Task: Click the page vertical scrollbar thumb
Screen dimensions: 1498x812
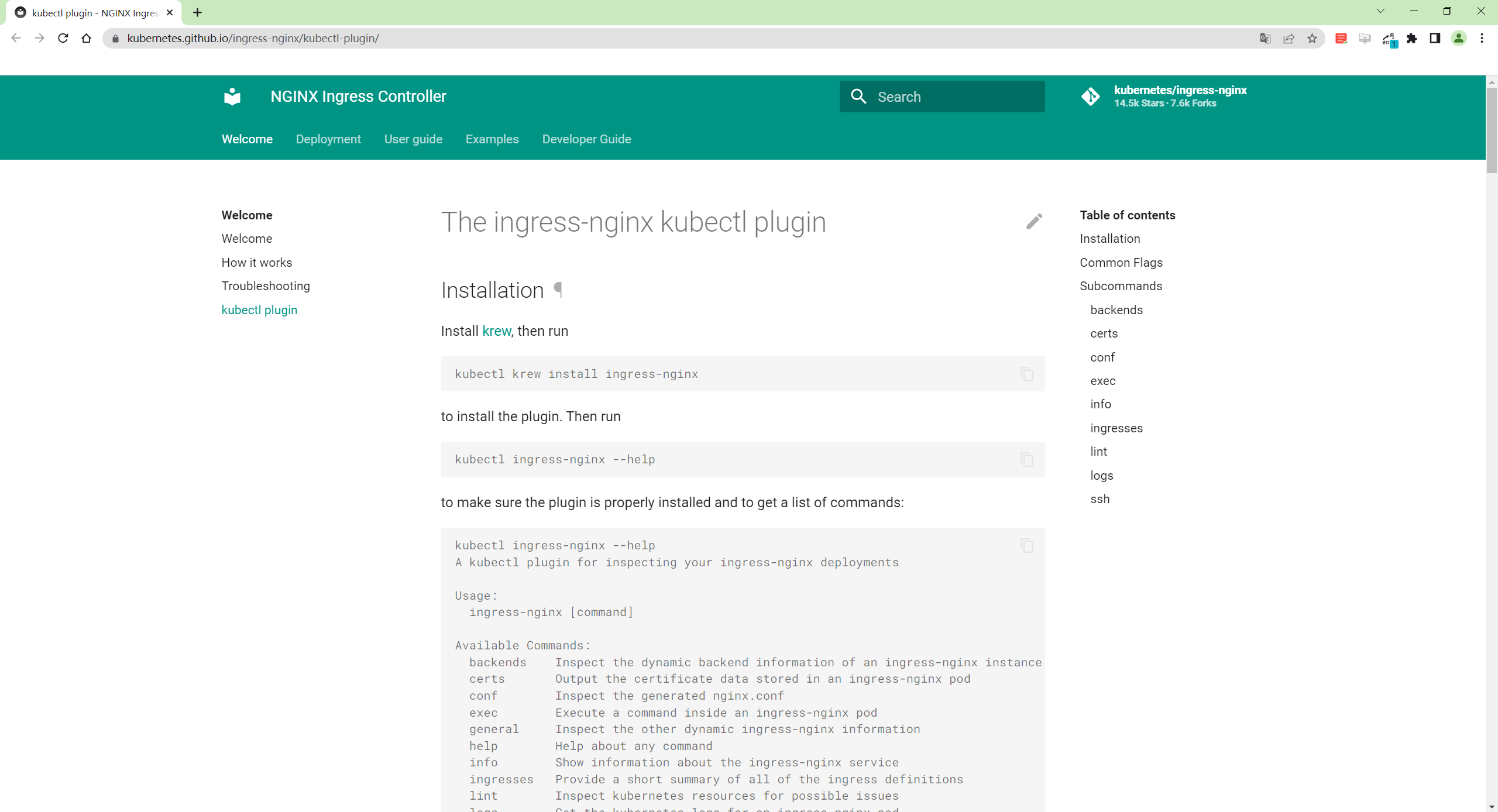Action: coord(1492,130)
